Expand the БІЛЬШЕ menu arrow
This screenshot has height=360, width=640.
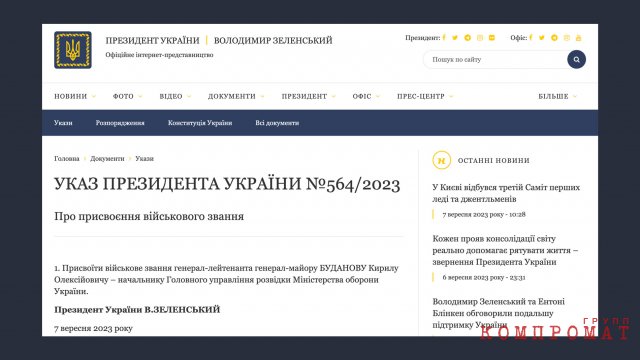pyautogui.click(x=575, y=96)
